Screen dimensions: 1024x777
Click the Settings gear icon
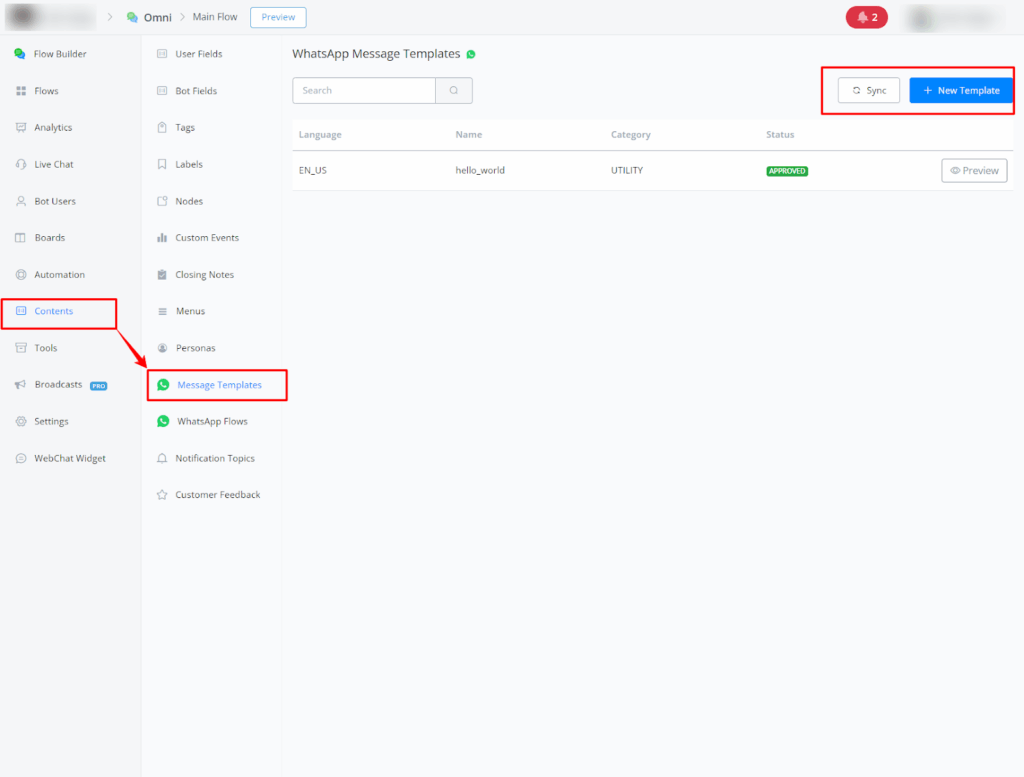click(x=21, y=422)
